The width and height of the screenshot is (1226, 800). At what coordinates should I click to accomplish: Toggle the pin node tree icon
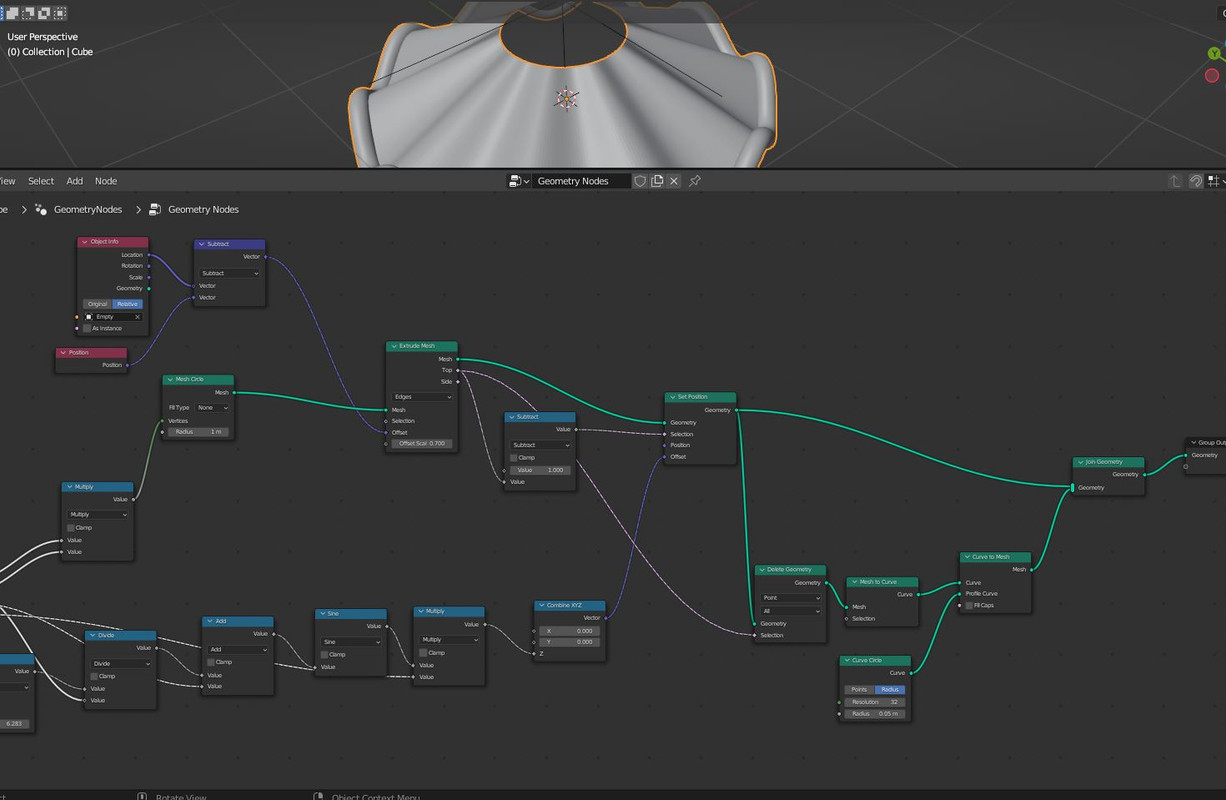click(695, 181)
